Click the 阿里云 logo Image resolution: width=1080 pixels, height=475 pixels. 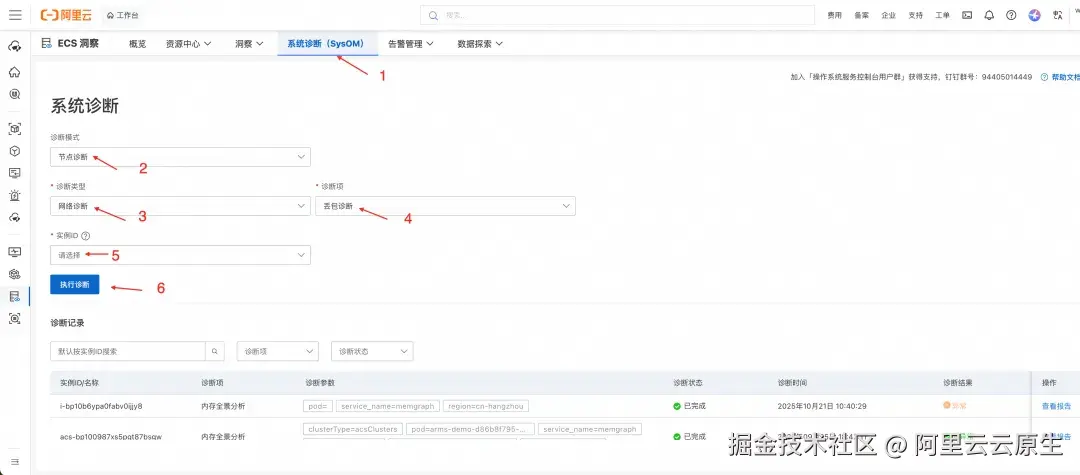click(x=65, y=14)
